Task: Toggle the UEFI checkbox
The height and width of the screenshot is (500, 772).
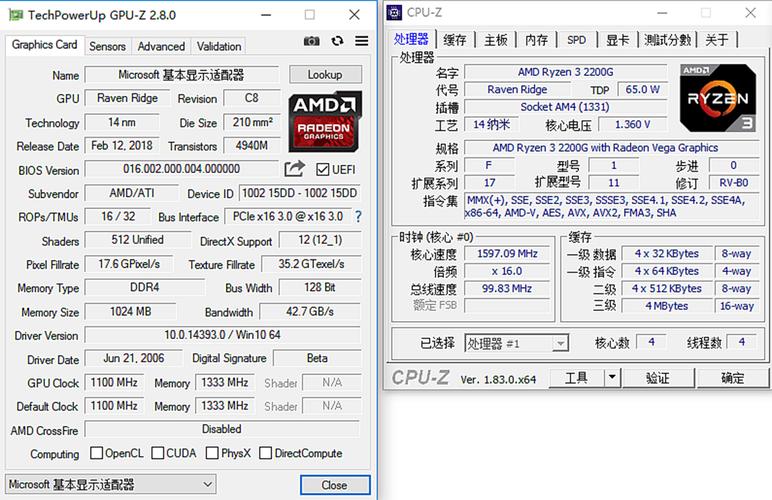Action: [322, 170]
